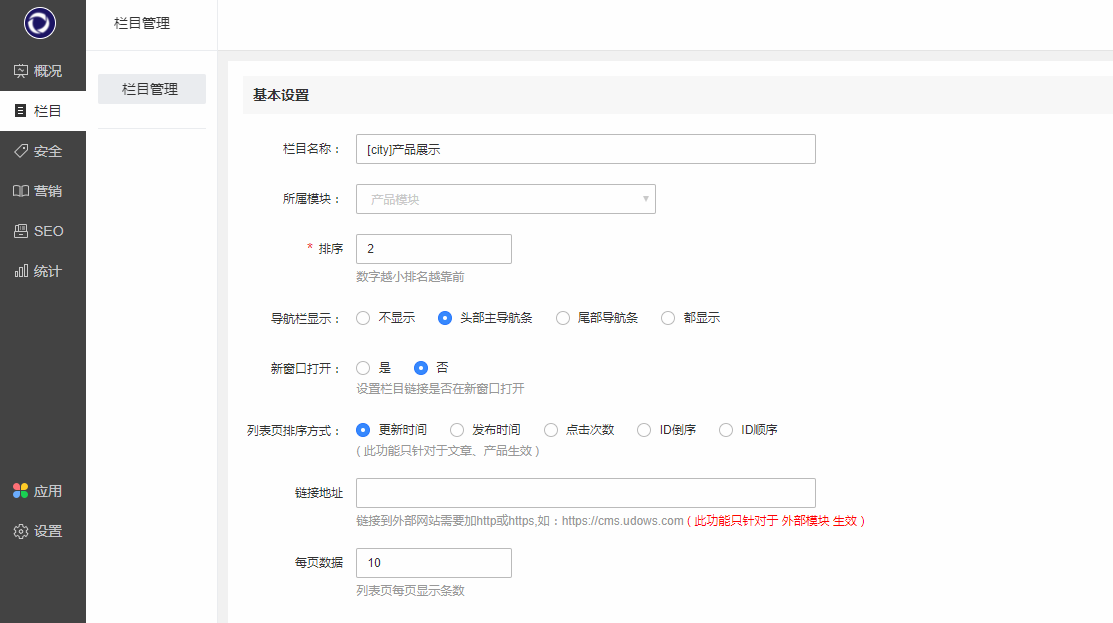Open the 概况 menu item
The image size is (1113, 623).
[x=43, y=71]
